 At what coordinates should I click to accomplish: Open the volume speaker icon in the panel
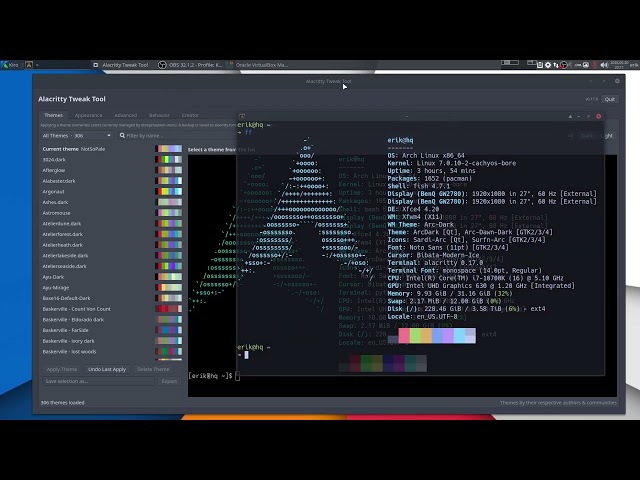[604, 65]
